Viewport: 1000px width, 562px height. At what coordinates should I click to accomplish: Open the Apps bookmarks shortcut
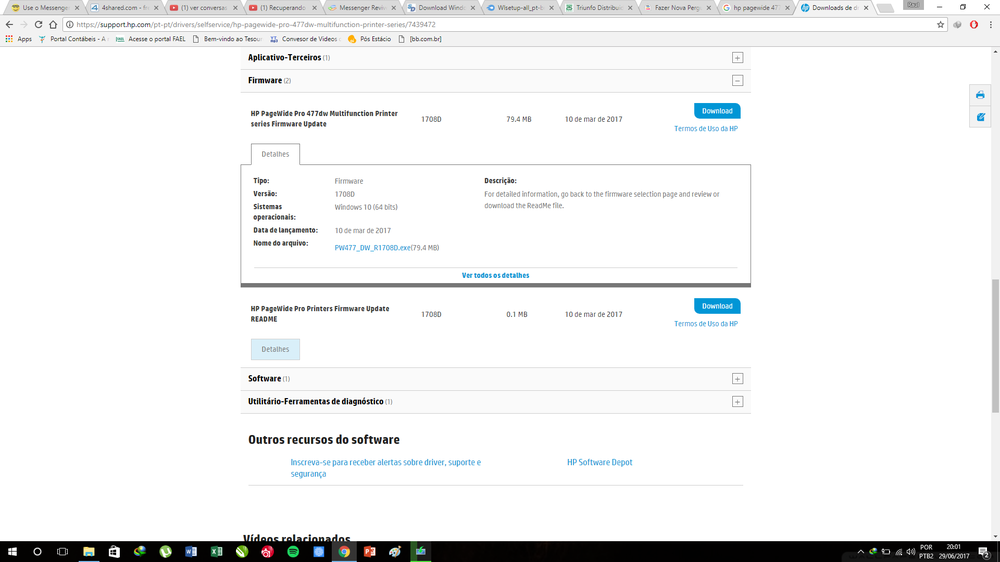coord(18,39)
